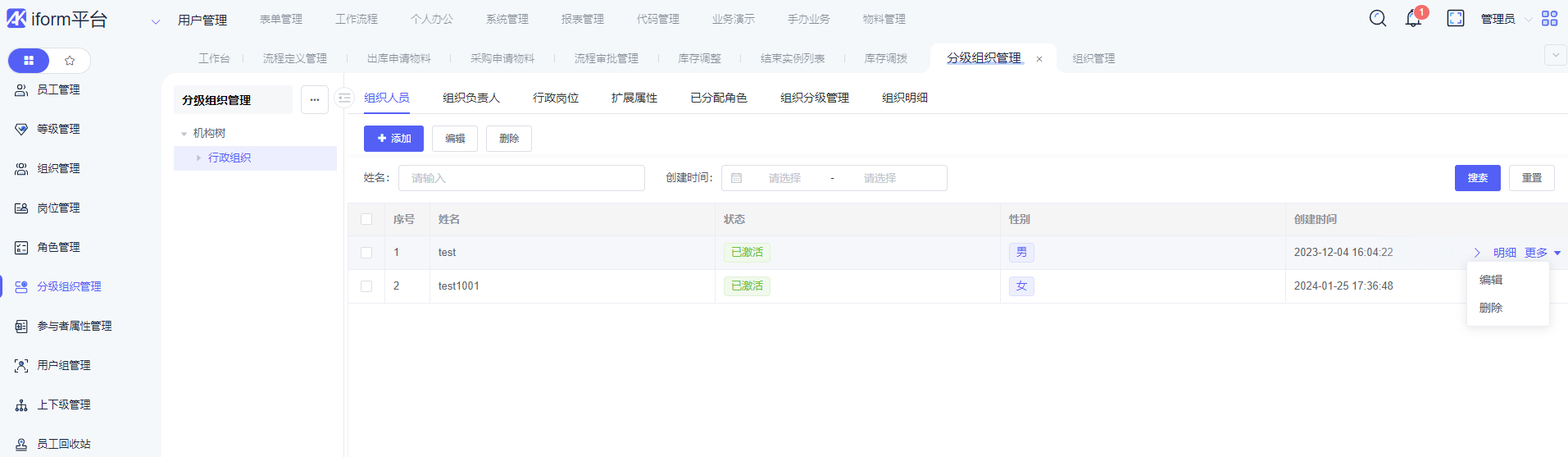The width and height of the screenshot is (1568, 457).
Task: Click the 添加 button
Action: [393, 139]
